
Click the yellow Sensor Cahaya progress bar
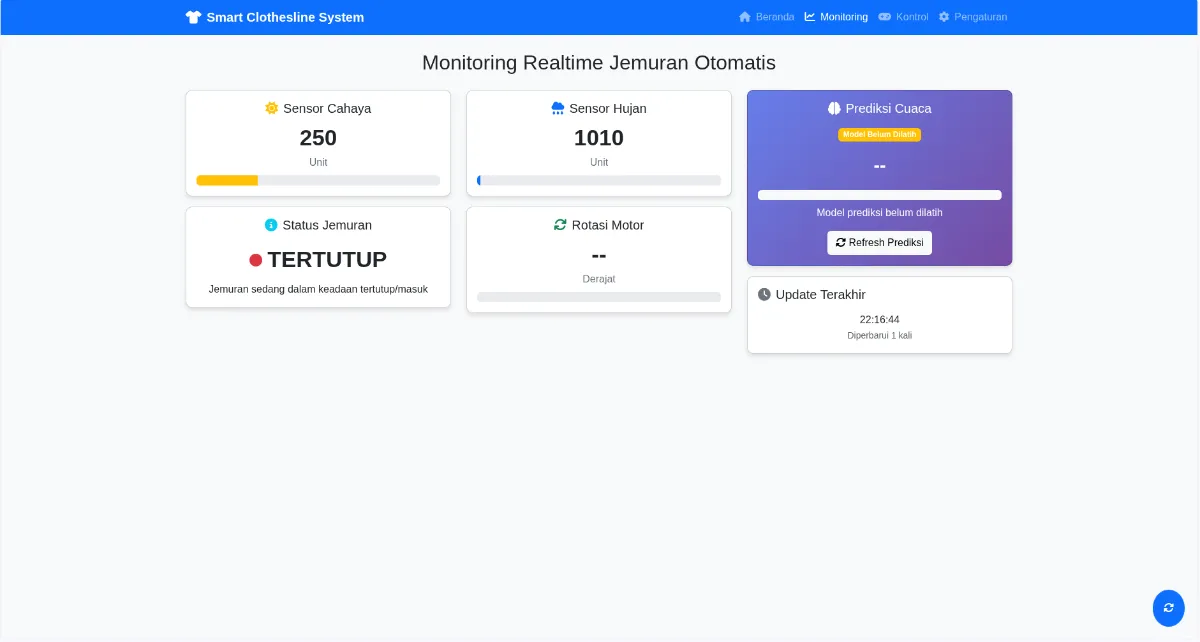point(318,181)
